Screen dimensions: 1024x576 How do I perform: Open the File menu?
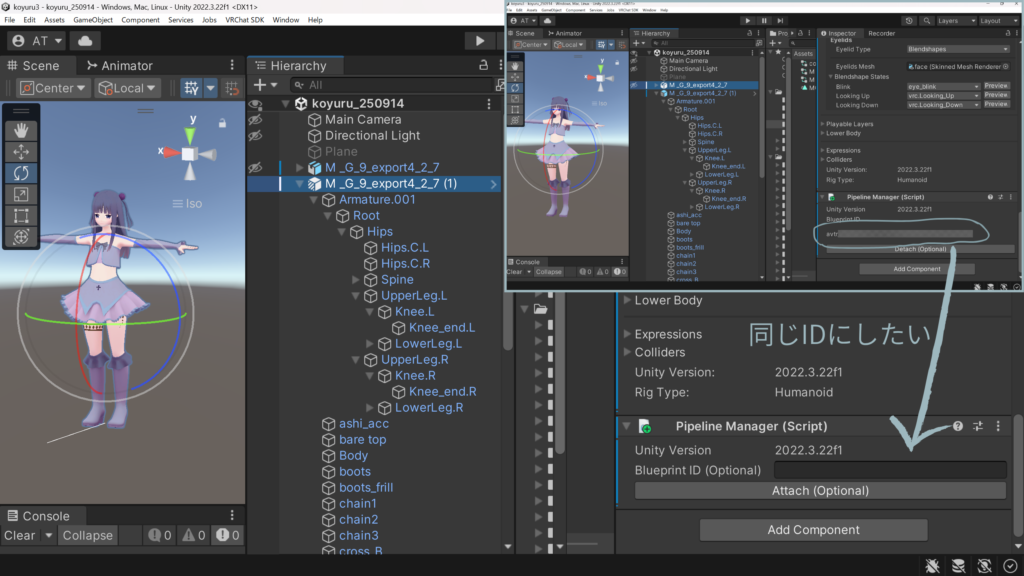pyautogui.click(x=10, y=20)
